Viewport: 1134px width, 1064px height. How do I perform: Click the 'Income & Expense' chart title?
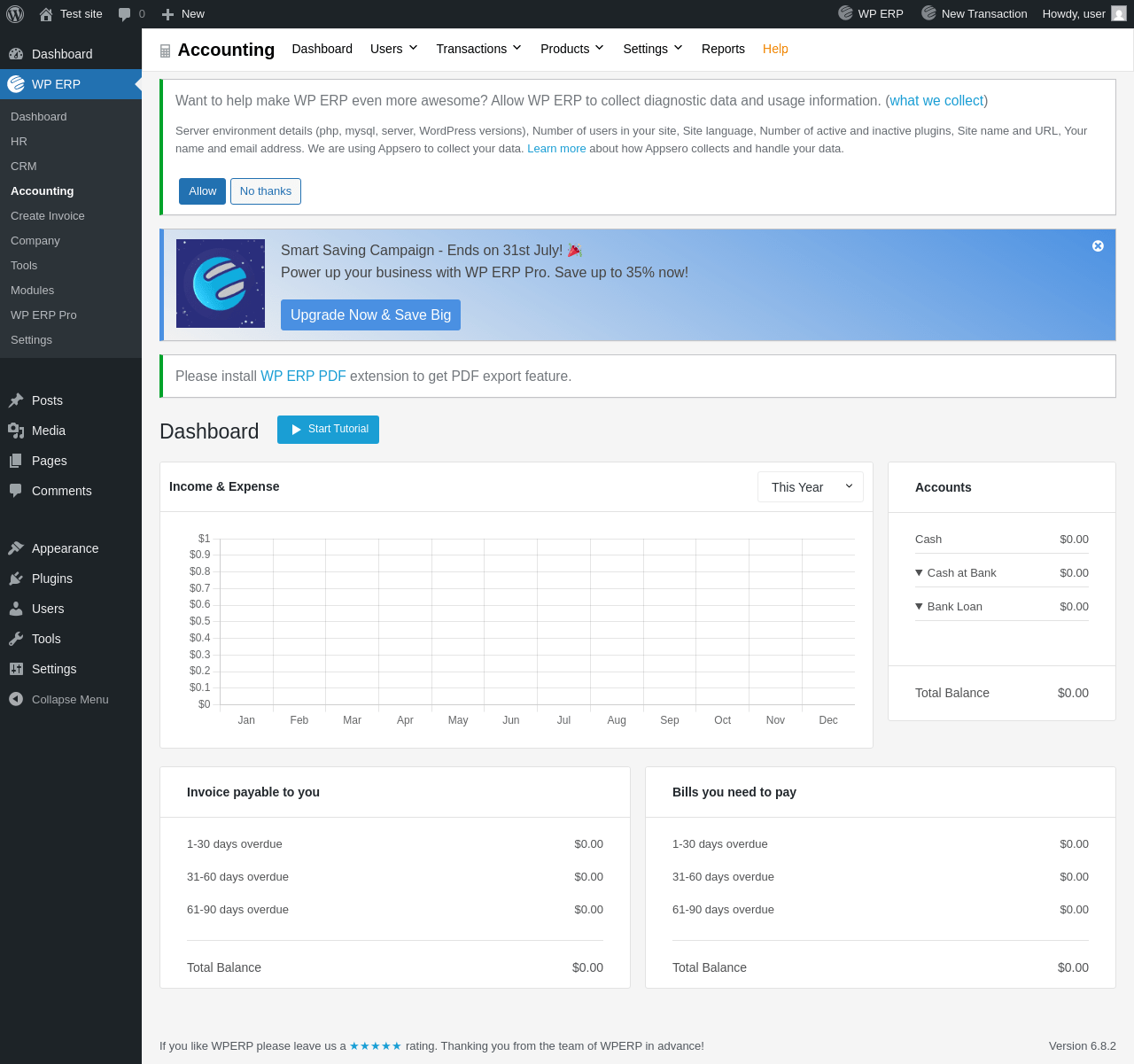click(224, 486)
